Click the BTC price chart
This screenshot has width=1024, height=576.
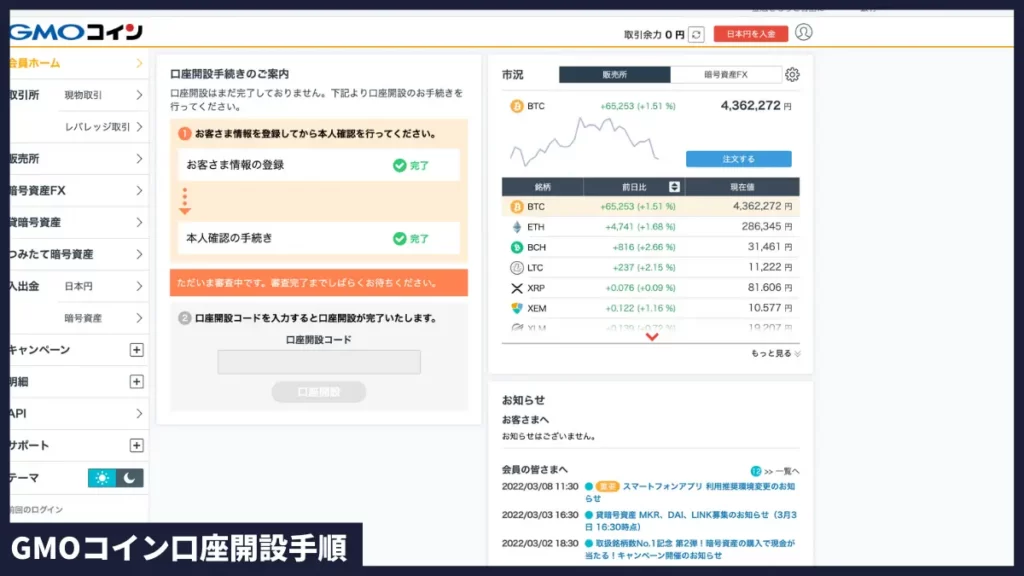point(584,141)
